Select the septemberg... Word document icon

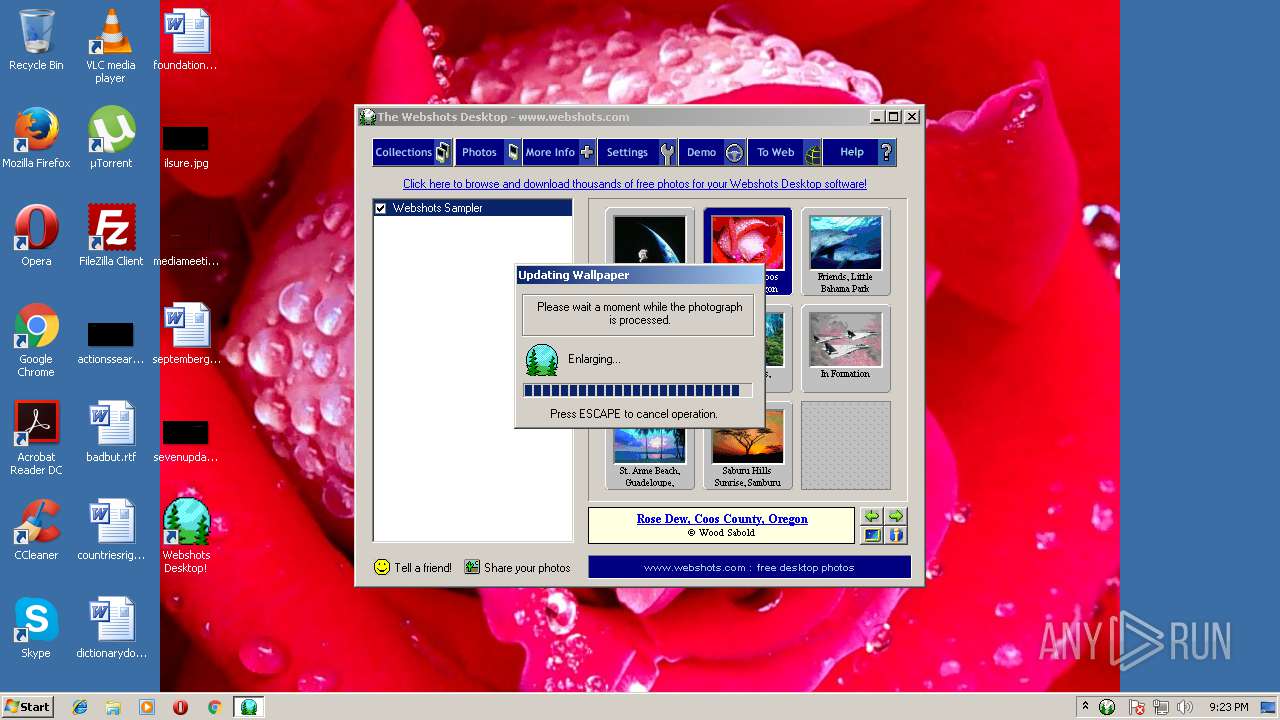click(186, 334)
